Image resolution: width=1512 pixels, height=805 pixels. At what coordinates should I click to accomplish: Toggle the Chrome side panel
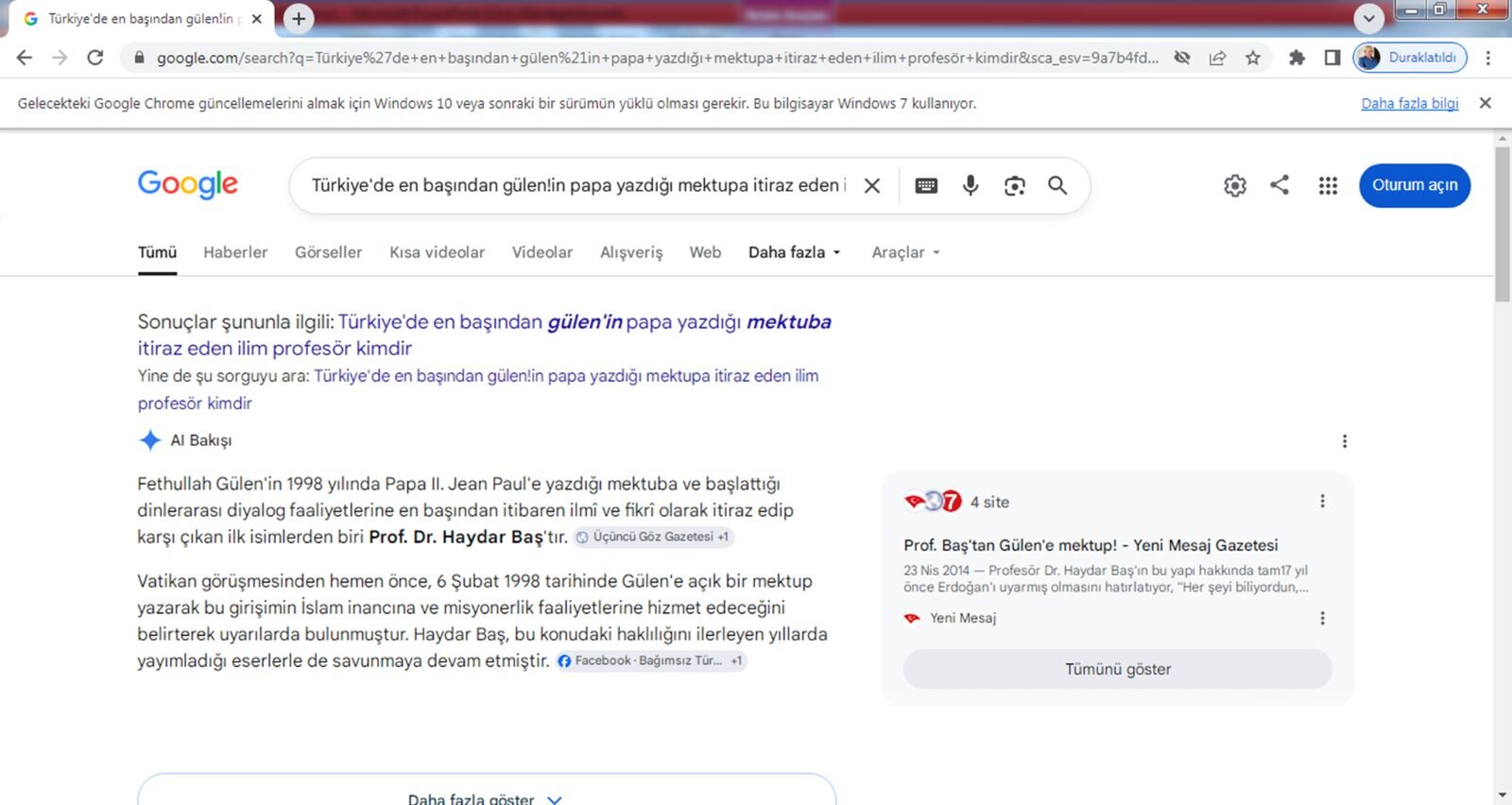click(x=1332, y=58)
